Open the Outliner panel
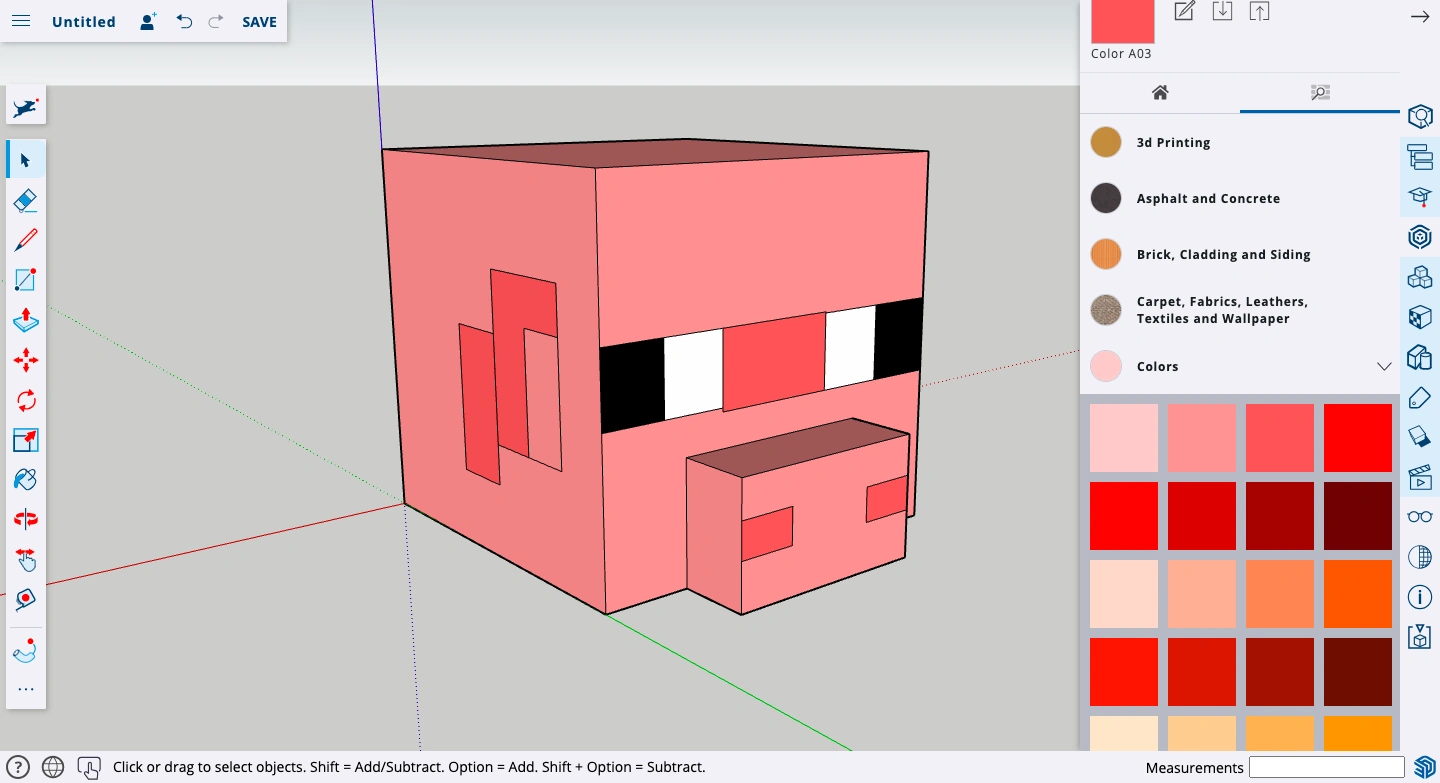Screen dimensions: 1440x783 pos(1419,157)
